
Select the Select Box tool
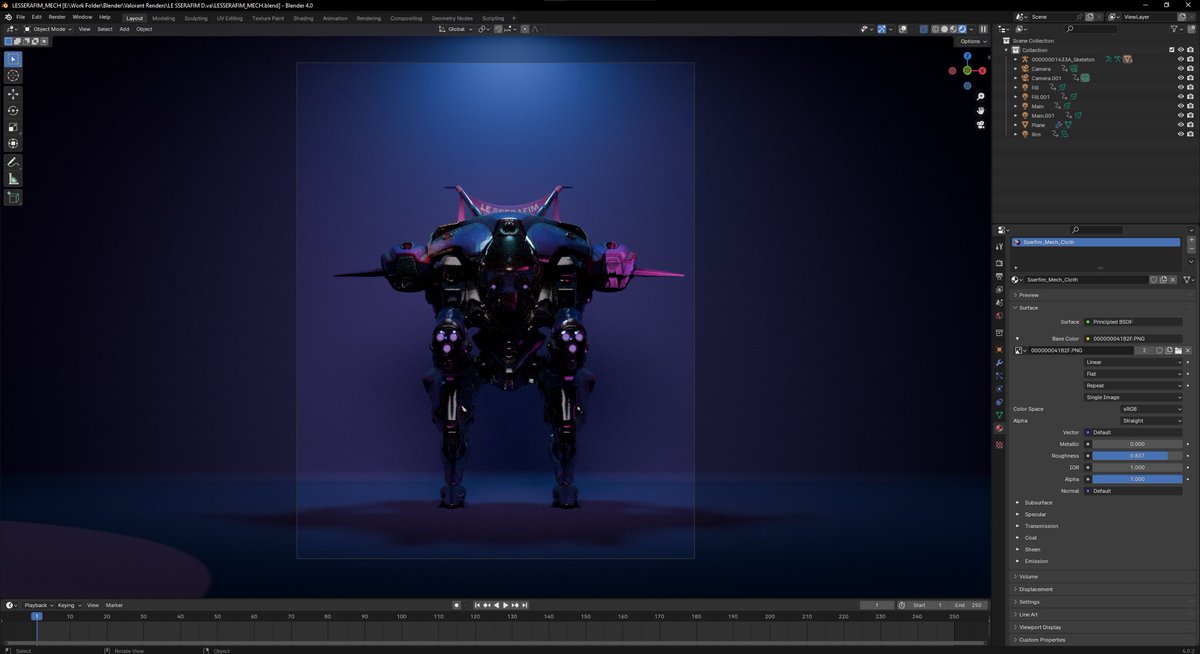tap(13, 59)
